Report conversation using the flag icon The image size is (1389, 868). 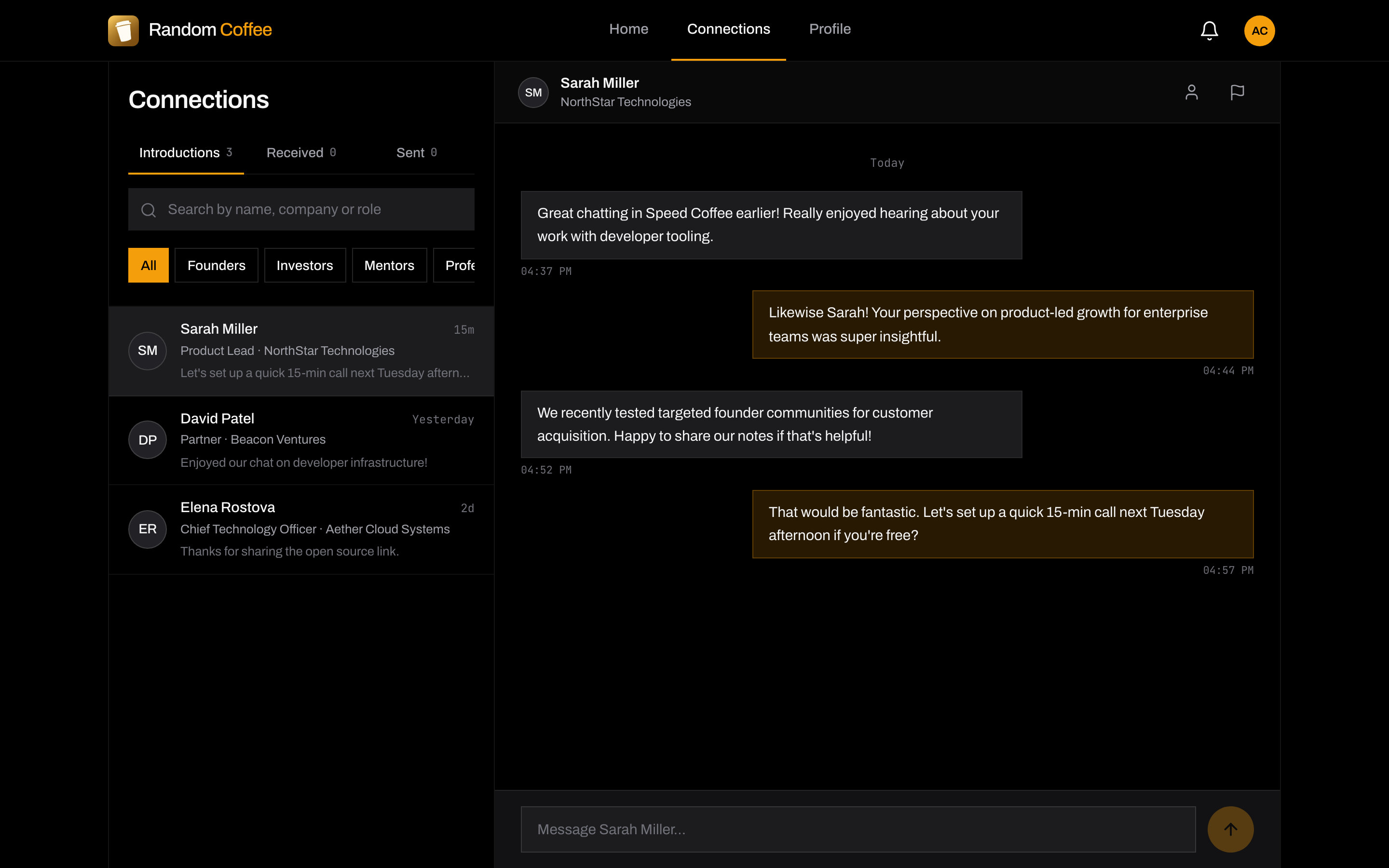(x=1237, y=93)
